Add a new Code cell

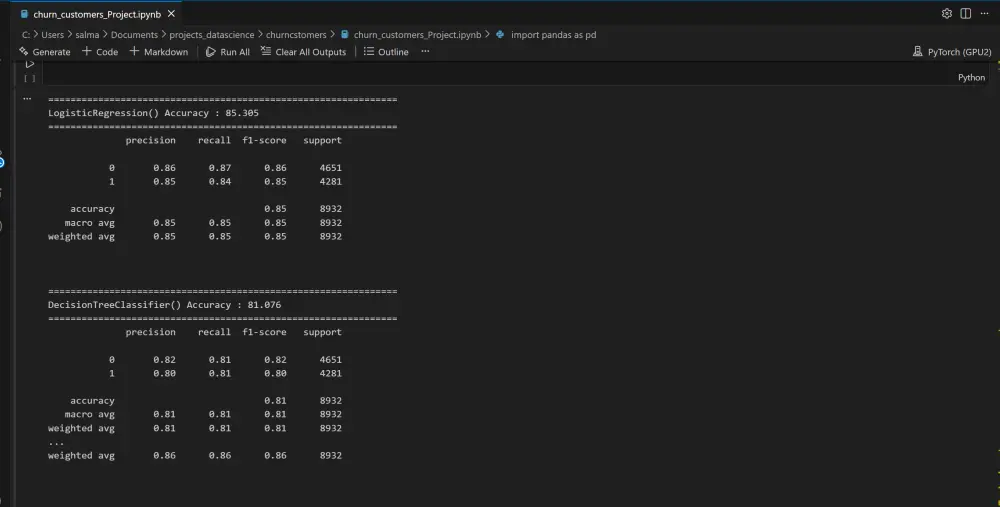[x=100, y=52]
